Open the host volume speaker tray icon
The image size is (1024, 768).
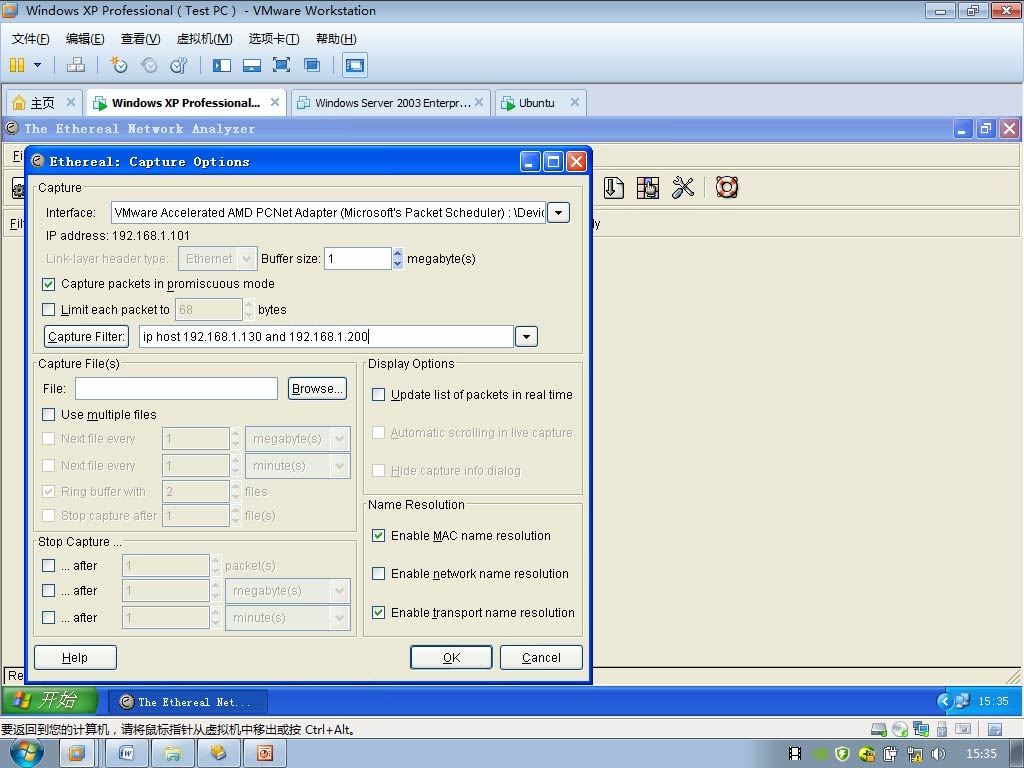938,754
